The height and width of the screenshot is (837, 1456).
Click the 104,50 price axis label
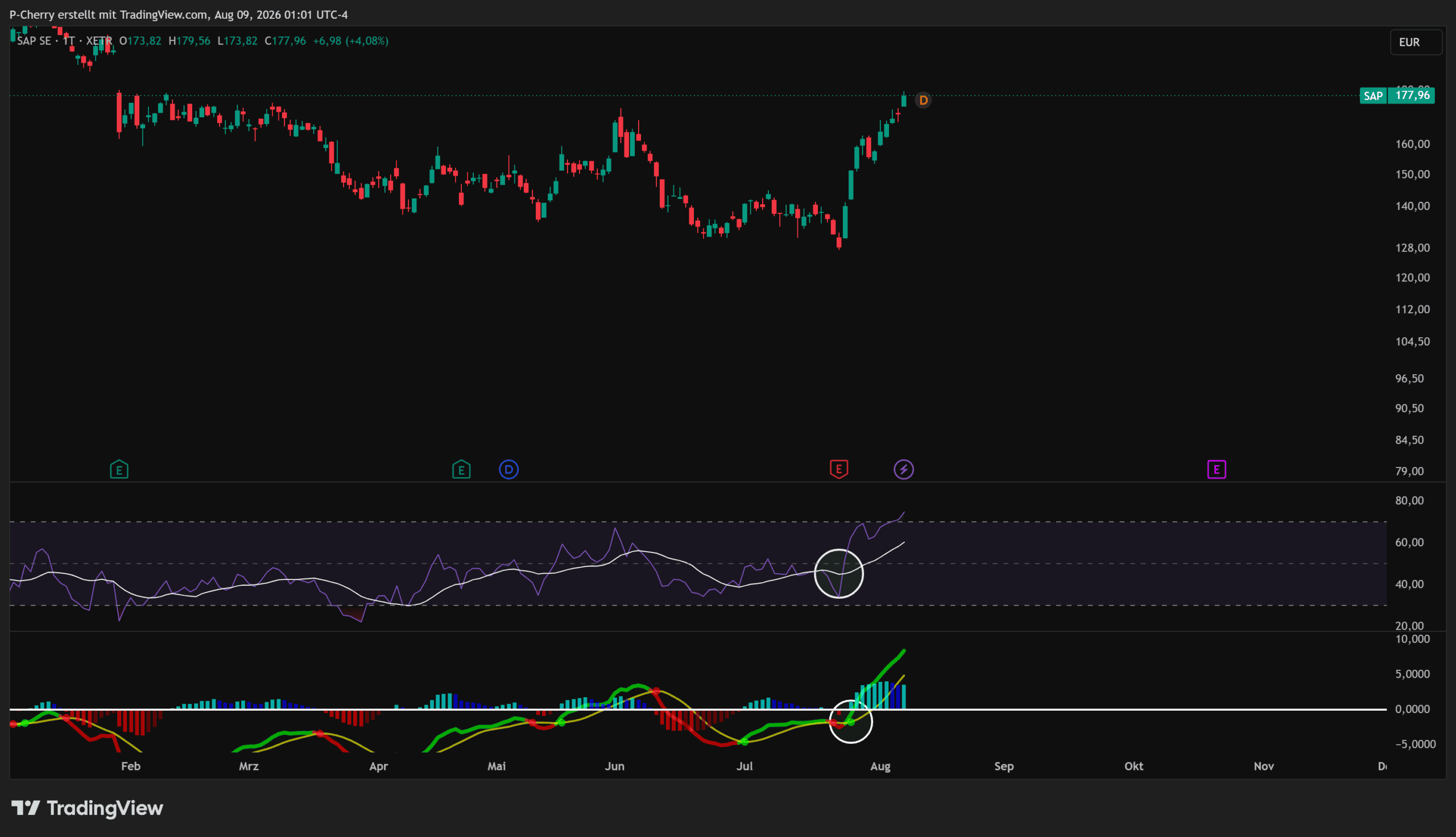point(1412,342)
